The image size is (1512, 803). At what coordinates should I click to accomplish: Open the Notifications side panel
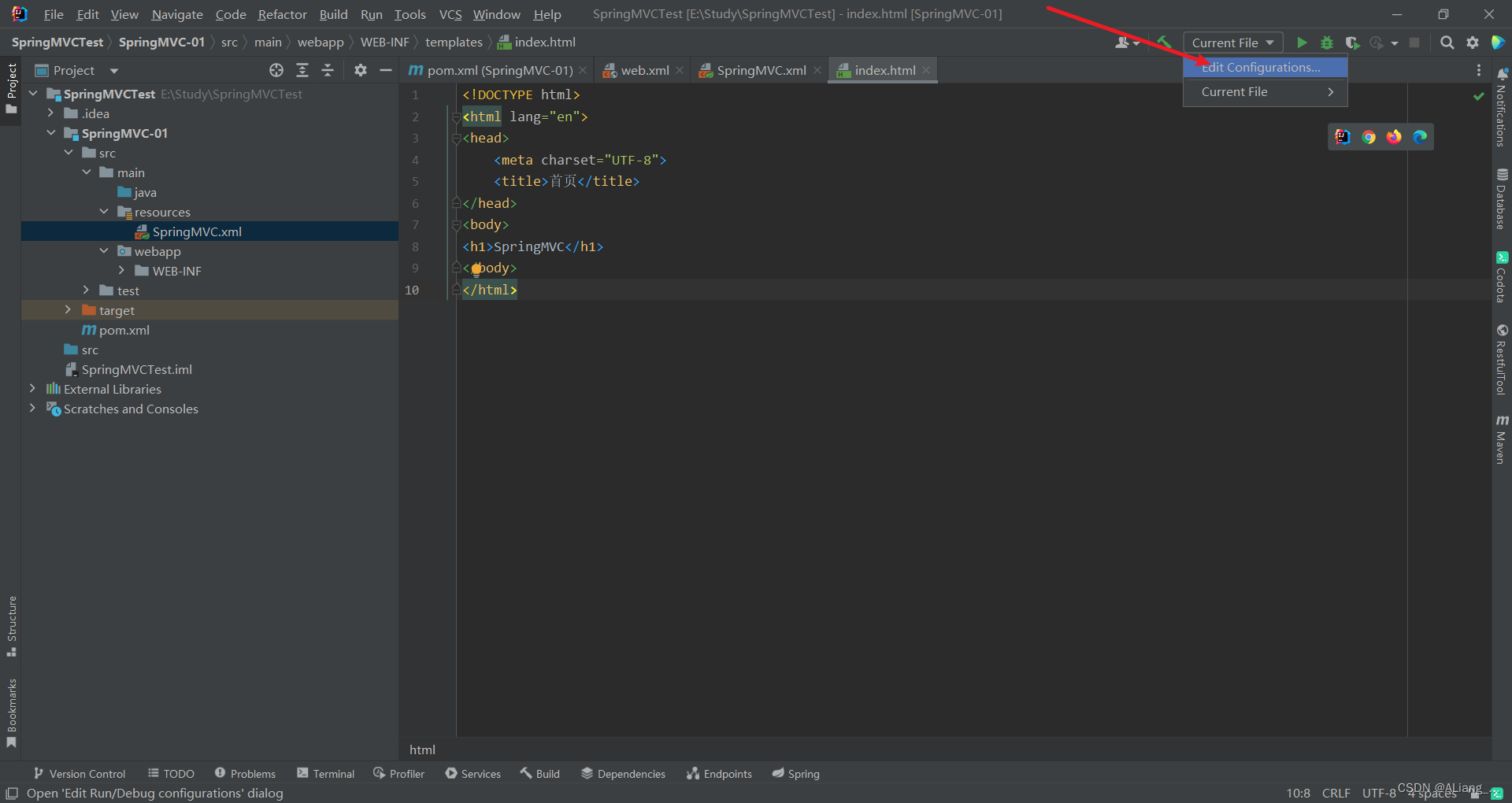click(x=1502, y=107)
